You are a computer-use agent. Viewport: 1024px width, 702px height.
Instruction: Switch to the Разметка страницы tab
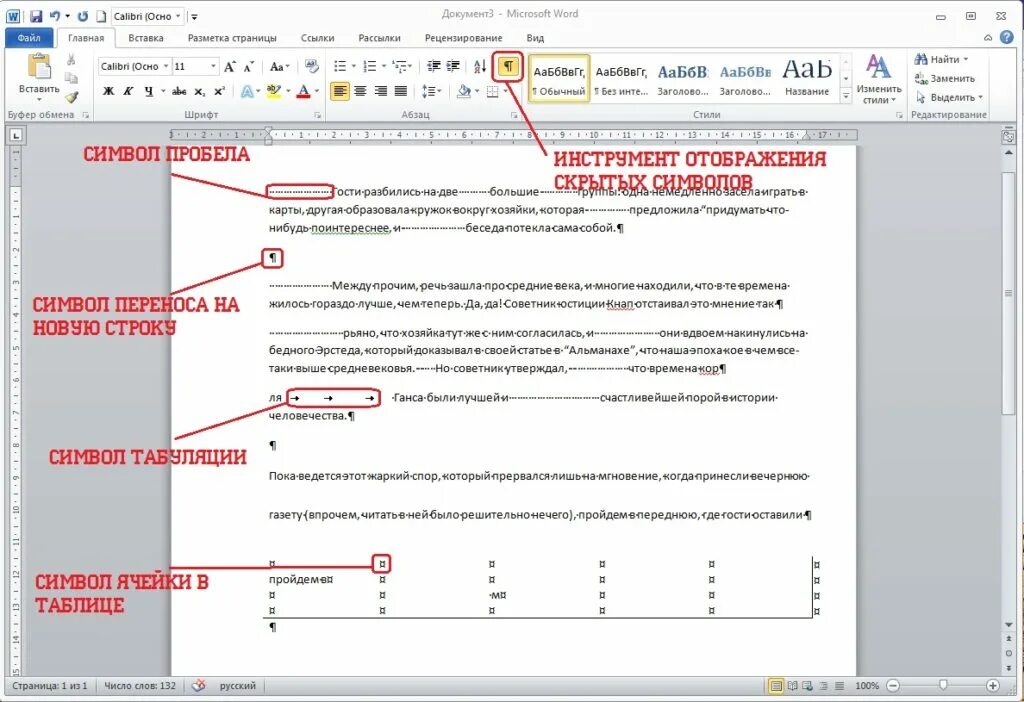coord(232,38)
